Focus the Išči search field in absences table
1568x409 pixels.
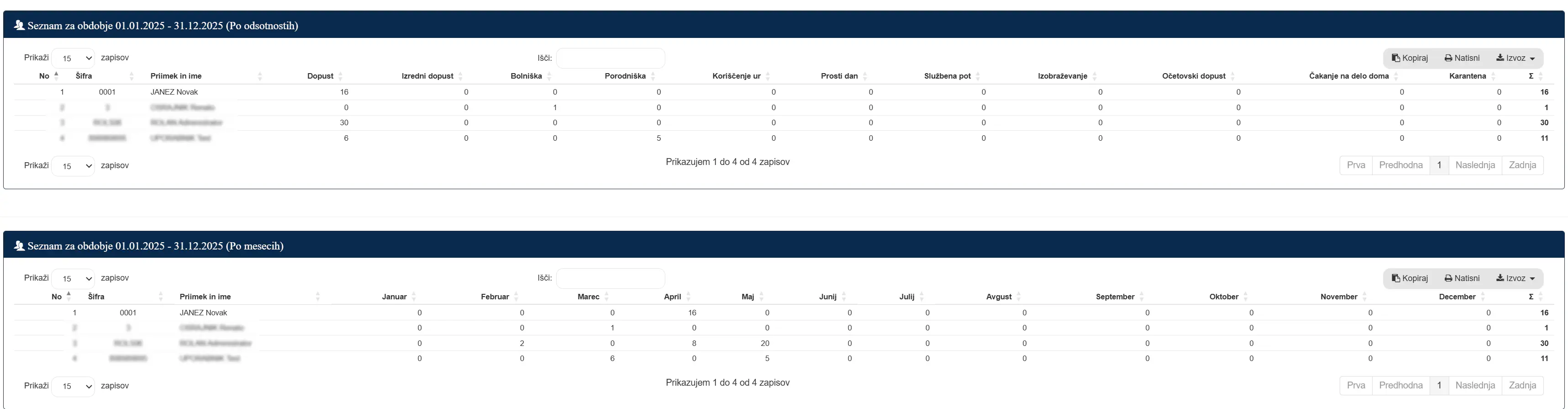click(610, 58)
